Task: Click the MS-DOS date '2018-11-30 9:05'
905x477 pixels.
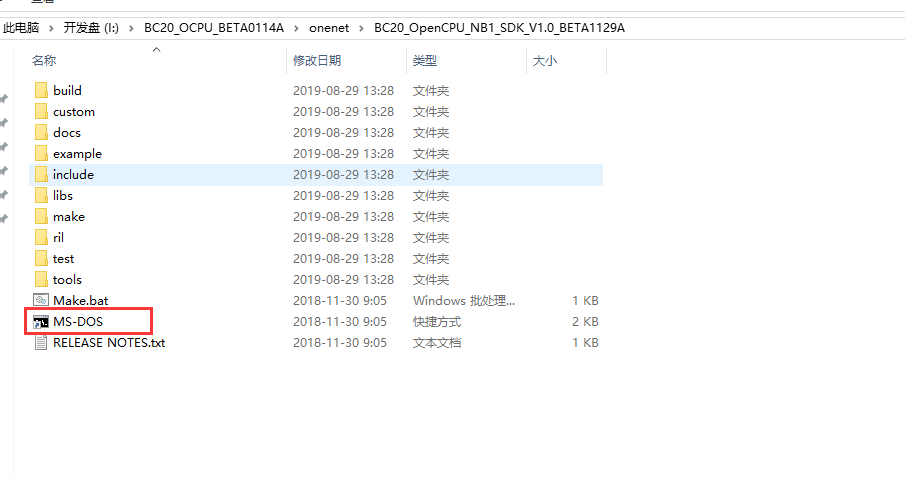Action: [340, 322]
